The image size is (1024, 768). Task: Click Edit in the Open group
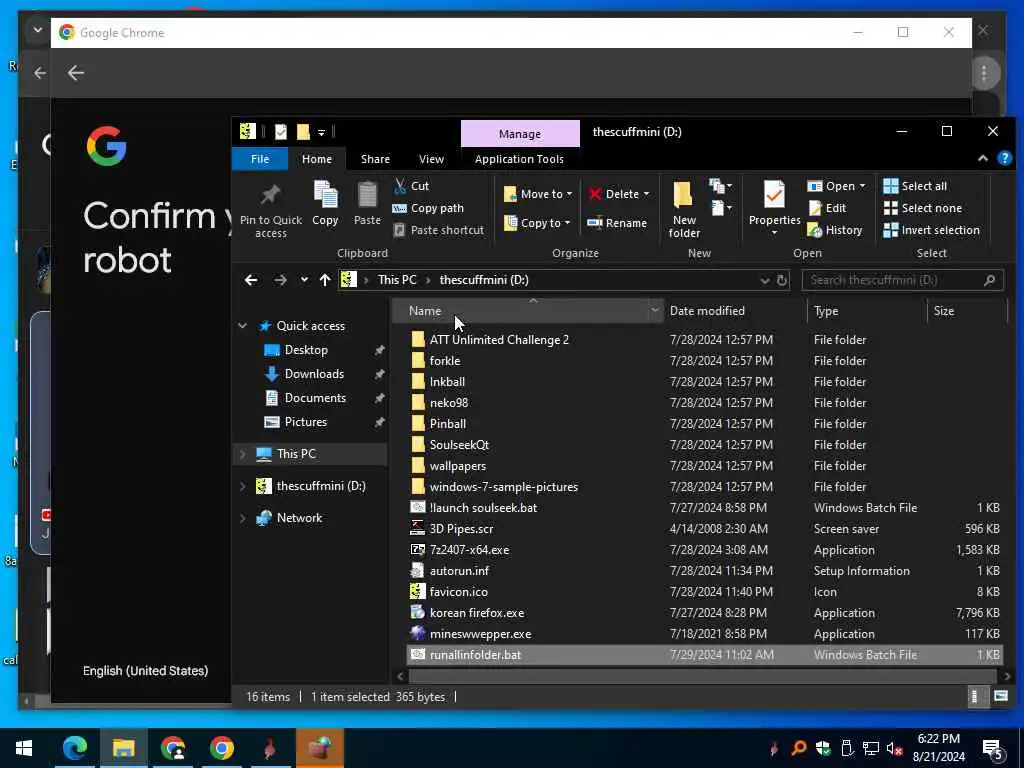(x=827, y=208)
